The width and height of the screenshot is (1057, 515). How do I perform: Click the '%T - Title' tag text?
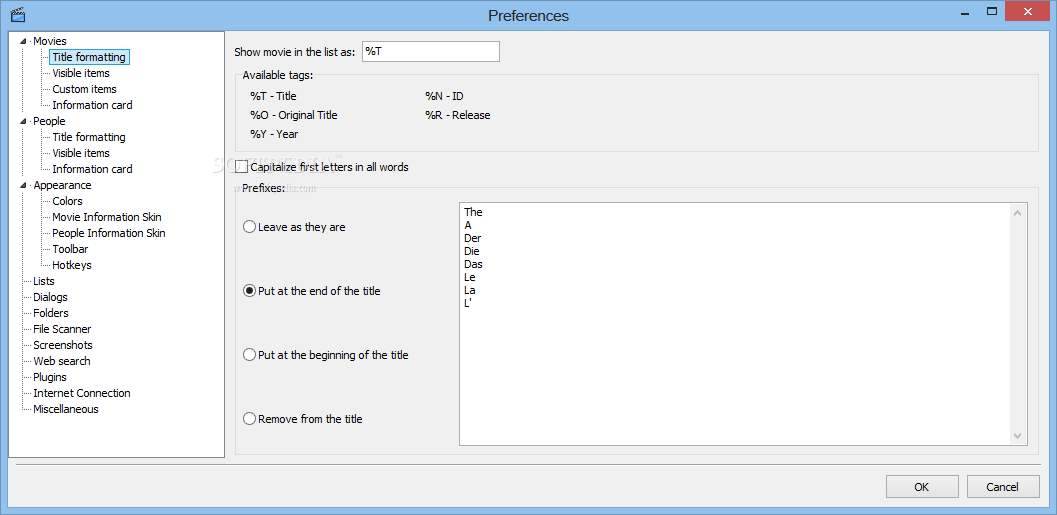coord(273,96)
